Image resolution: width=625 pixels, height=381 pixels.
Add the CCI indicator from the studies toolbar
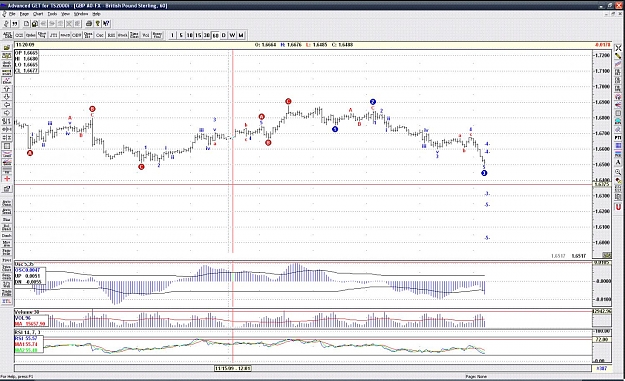tap(19, 35)
